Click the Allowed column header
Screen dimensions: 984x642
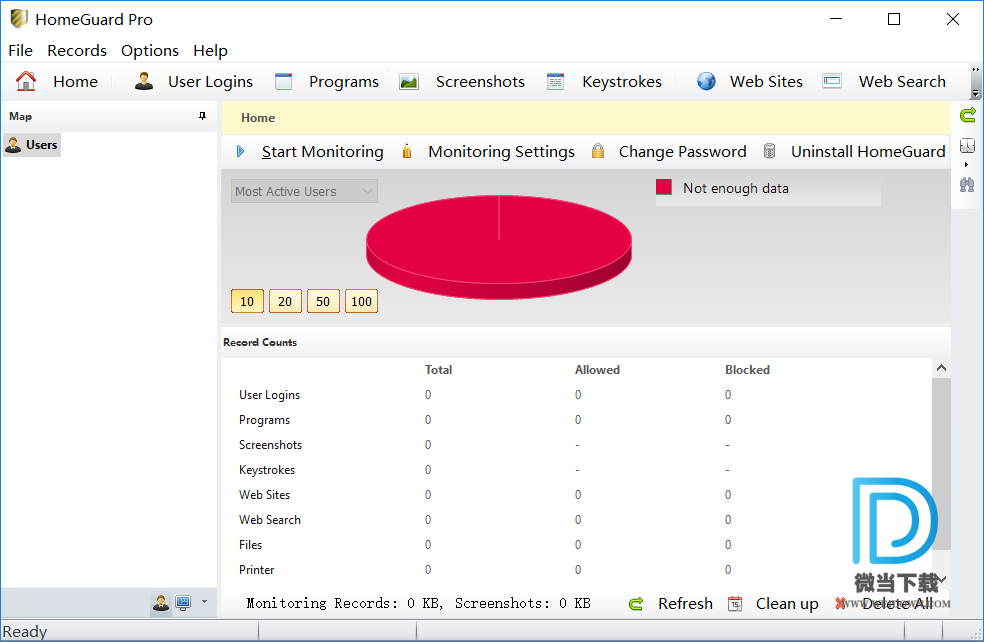coord(597,370)
